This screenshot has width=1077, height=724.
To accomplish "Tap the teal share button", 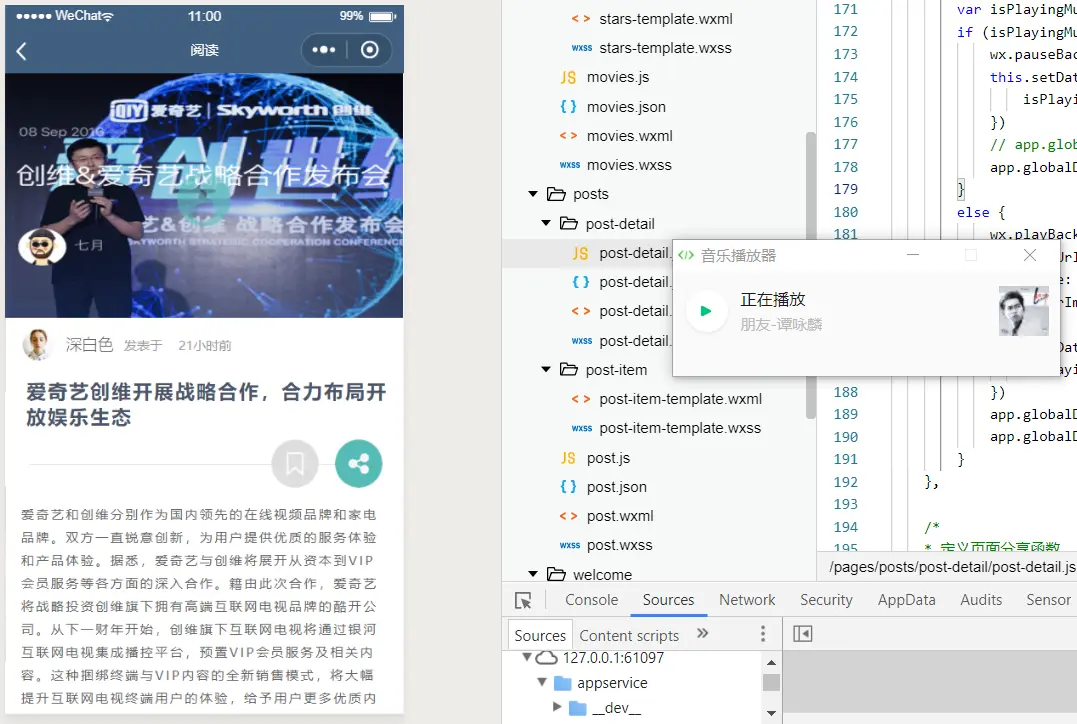I will pos(359,464).
